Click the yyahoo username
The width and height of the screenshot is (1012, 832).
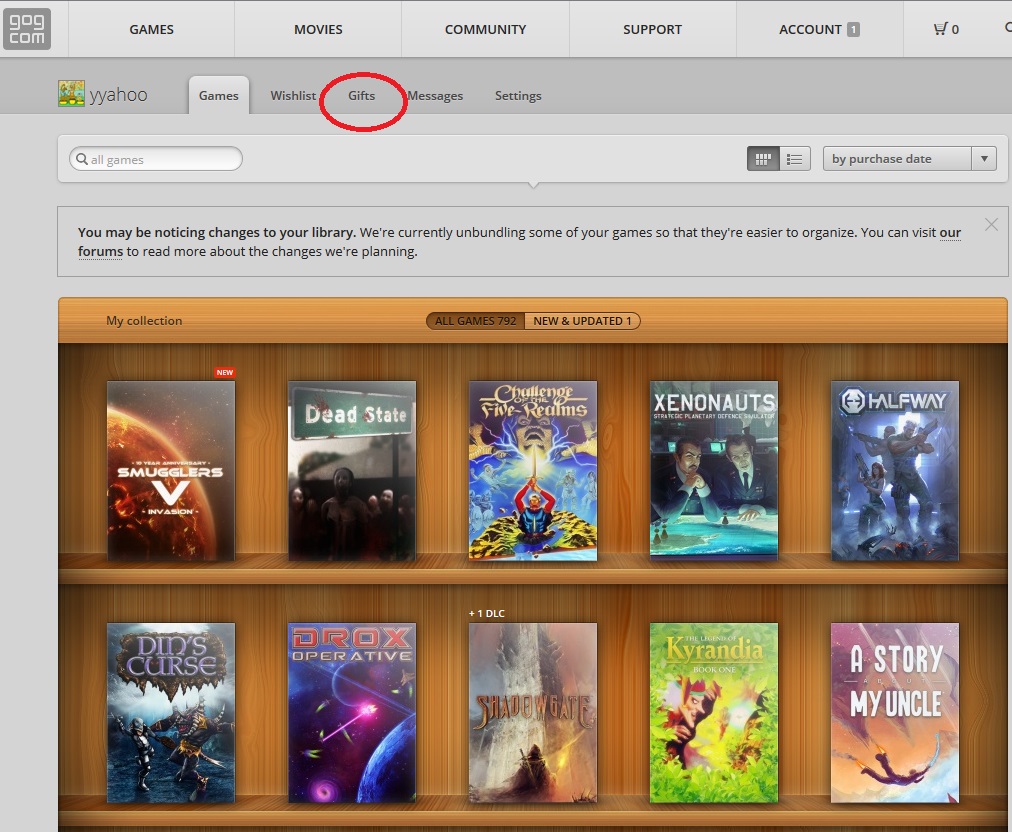pos(119,95)
